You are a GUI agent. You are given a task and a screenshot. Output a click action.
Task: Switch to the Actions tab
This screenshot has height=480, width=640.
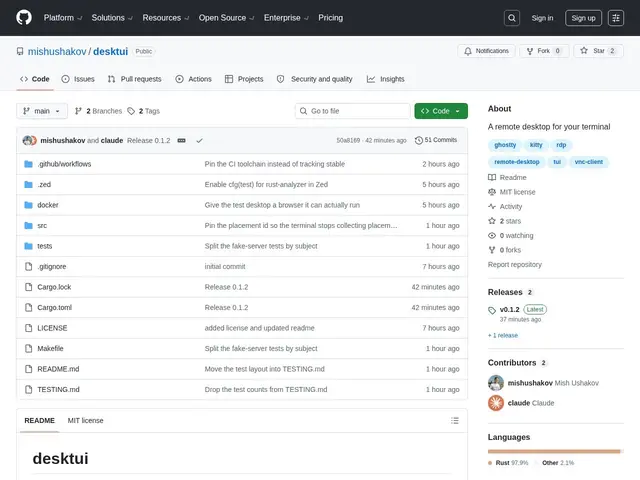(x=193, y=79)
